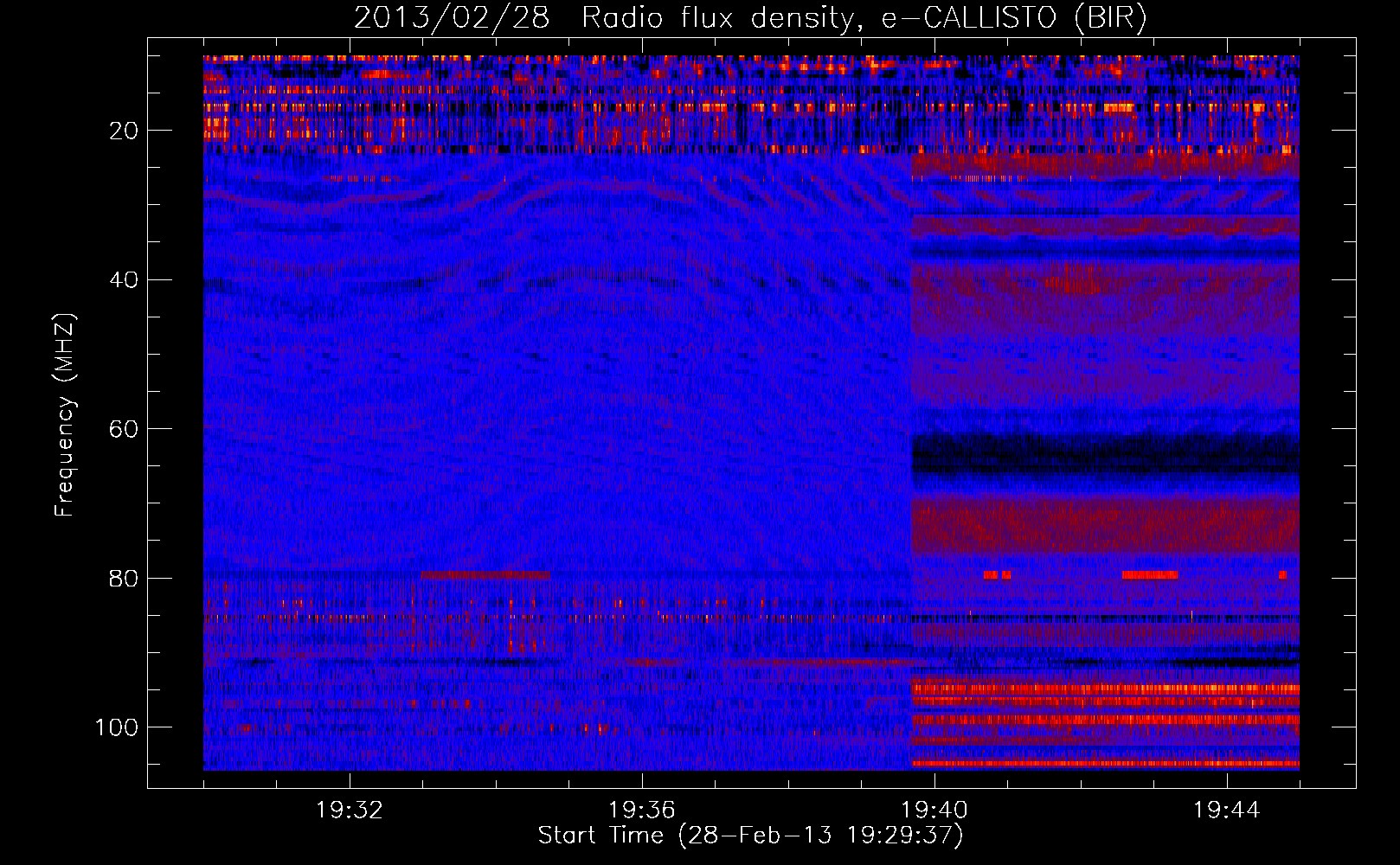Select the 19:36 time tick label
The image size is (1400, 865).
[642, 811]
